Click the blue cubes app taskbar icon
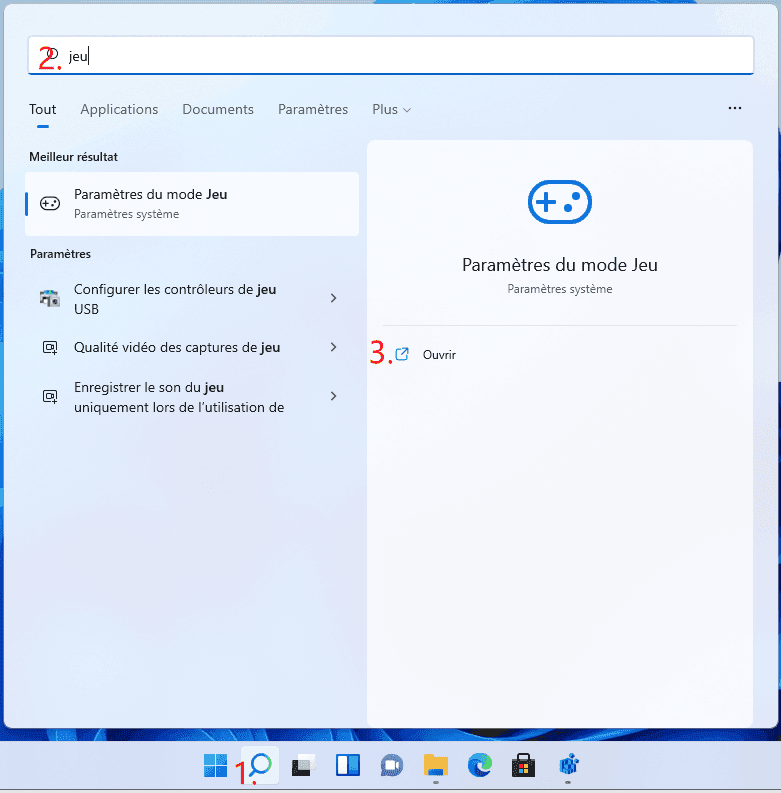The height and width of the screenshot is (793, 781). pyautogui.click(x=568, y=765)
